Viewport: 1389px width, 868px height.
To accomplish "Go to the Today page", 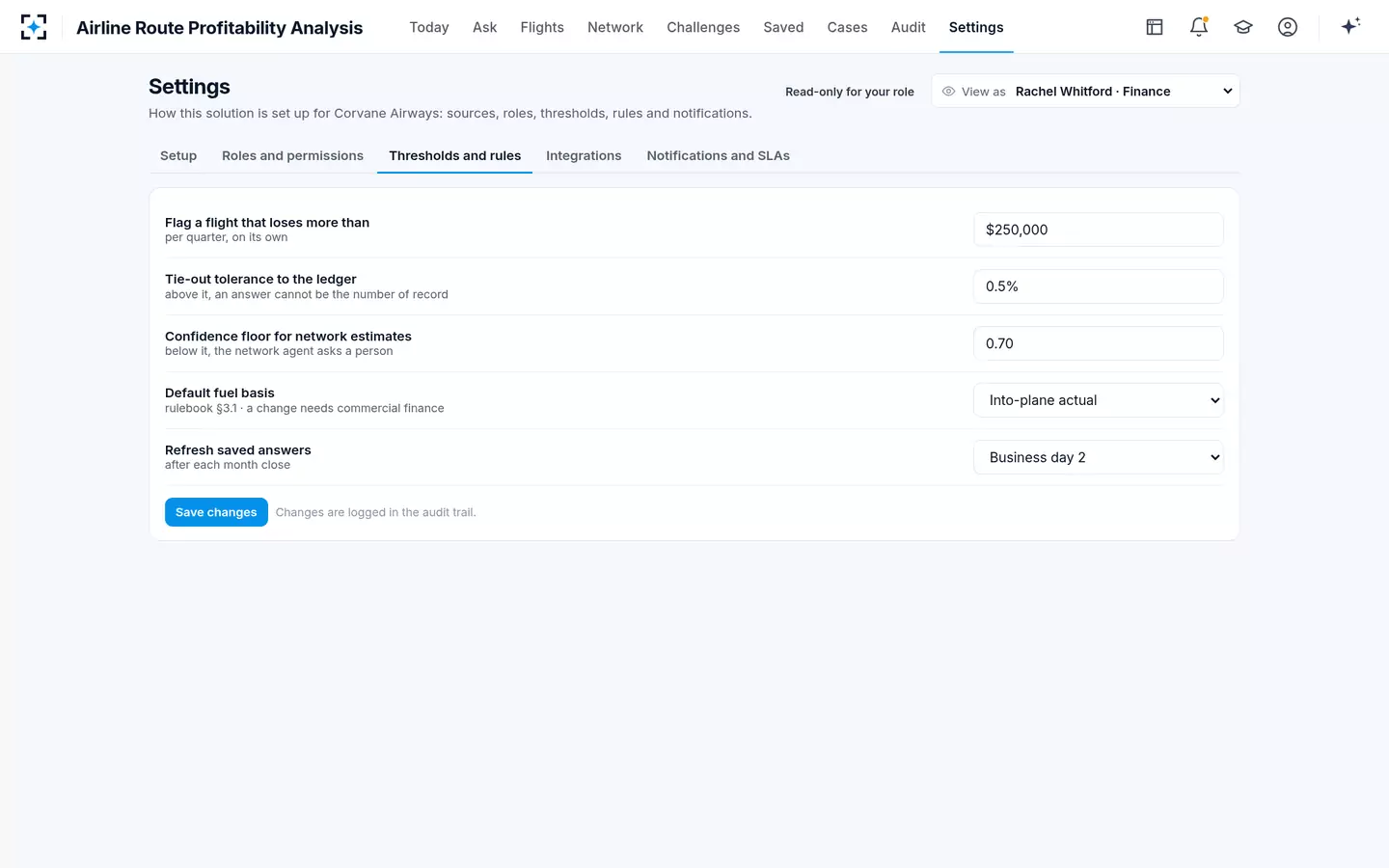I will [x=429, y=27].
